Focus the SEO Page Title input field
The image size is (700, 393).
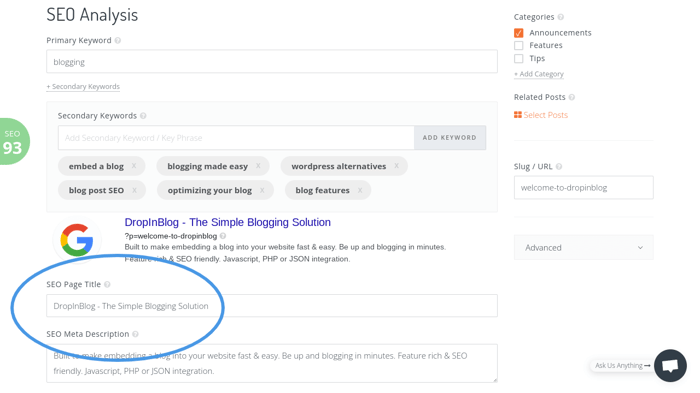272,306
